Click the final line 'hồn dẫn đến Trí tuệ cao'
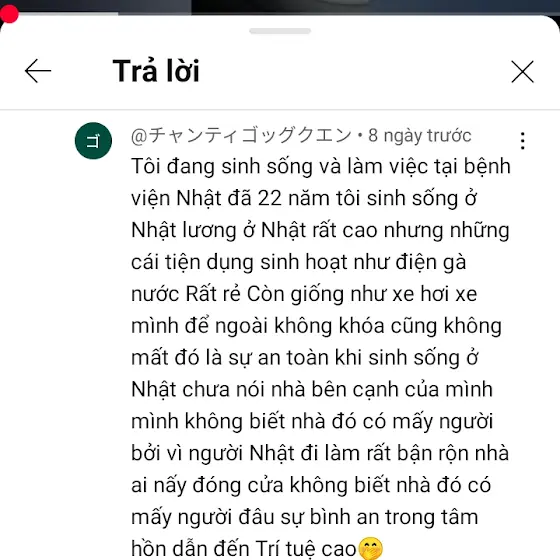The height and width of the screenshot is (560, 560). (244, 549)
